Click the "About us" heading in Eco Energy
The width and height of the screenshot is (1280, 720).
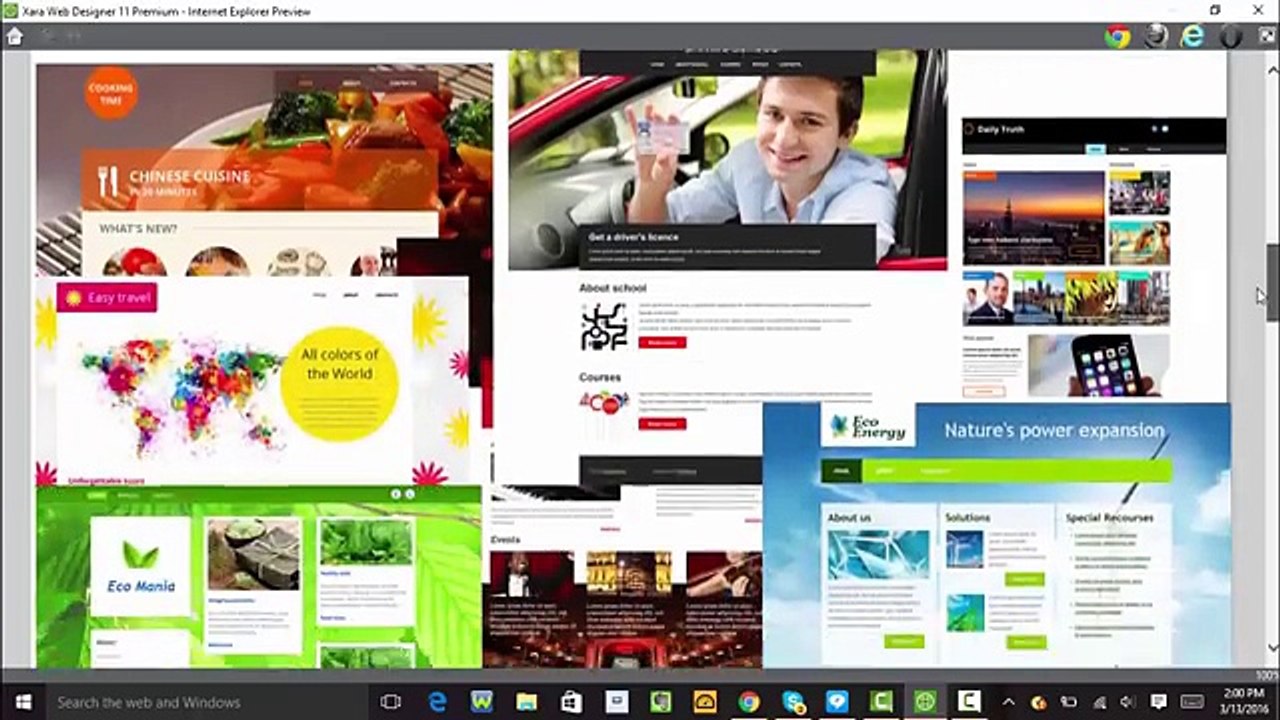point(849,517)
